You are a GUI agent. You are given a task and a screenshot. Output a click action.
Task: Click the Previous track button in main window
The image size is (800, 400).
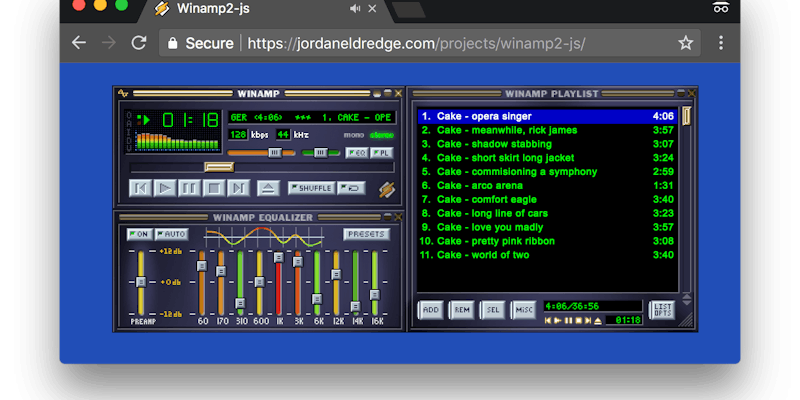tap(140, 188)
